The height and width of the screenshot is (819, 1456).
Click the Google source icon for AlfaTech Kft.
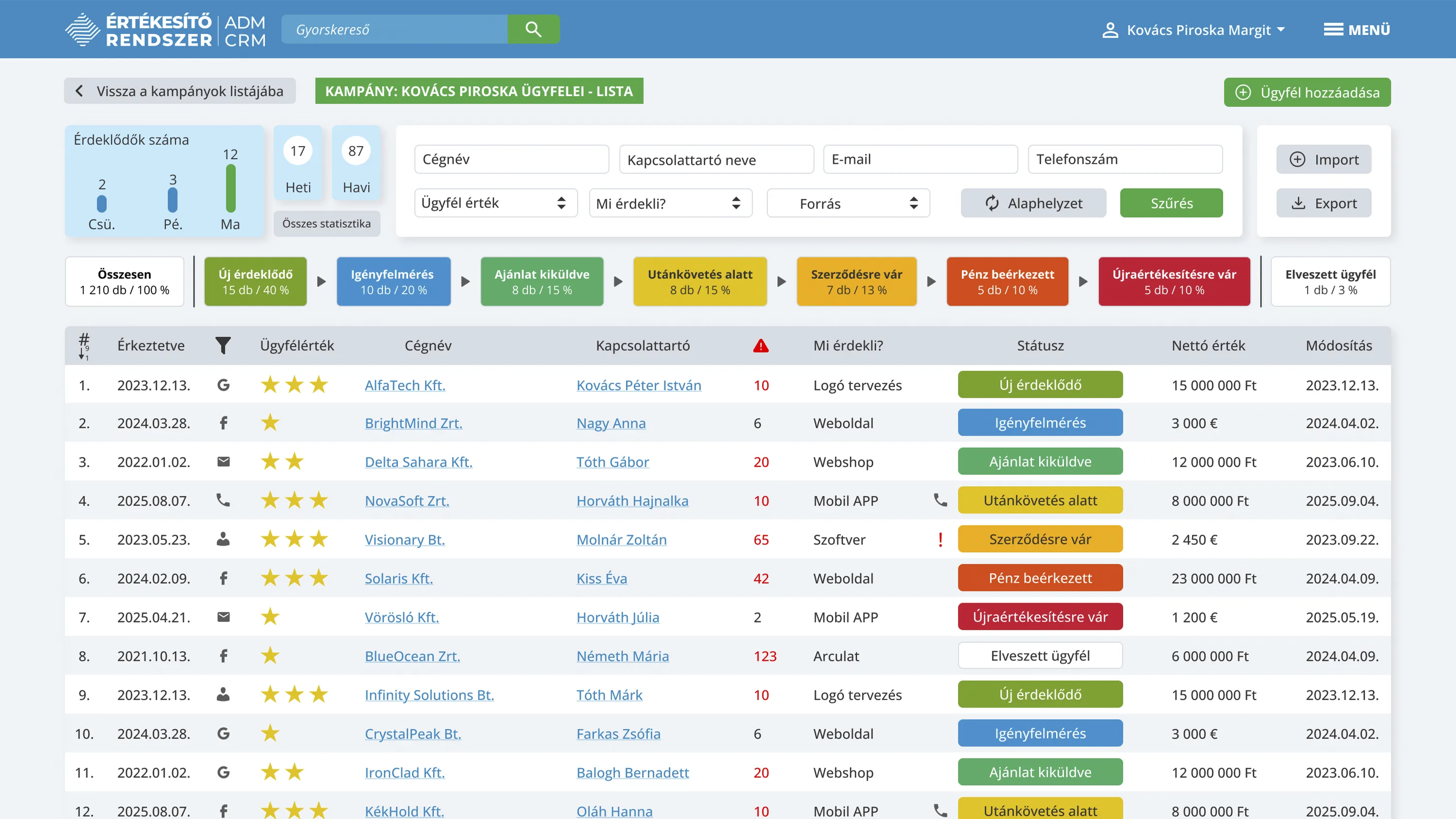(223, 385)
